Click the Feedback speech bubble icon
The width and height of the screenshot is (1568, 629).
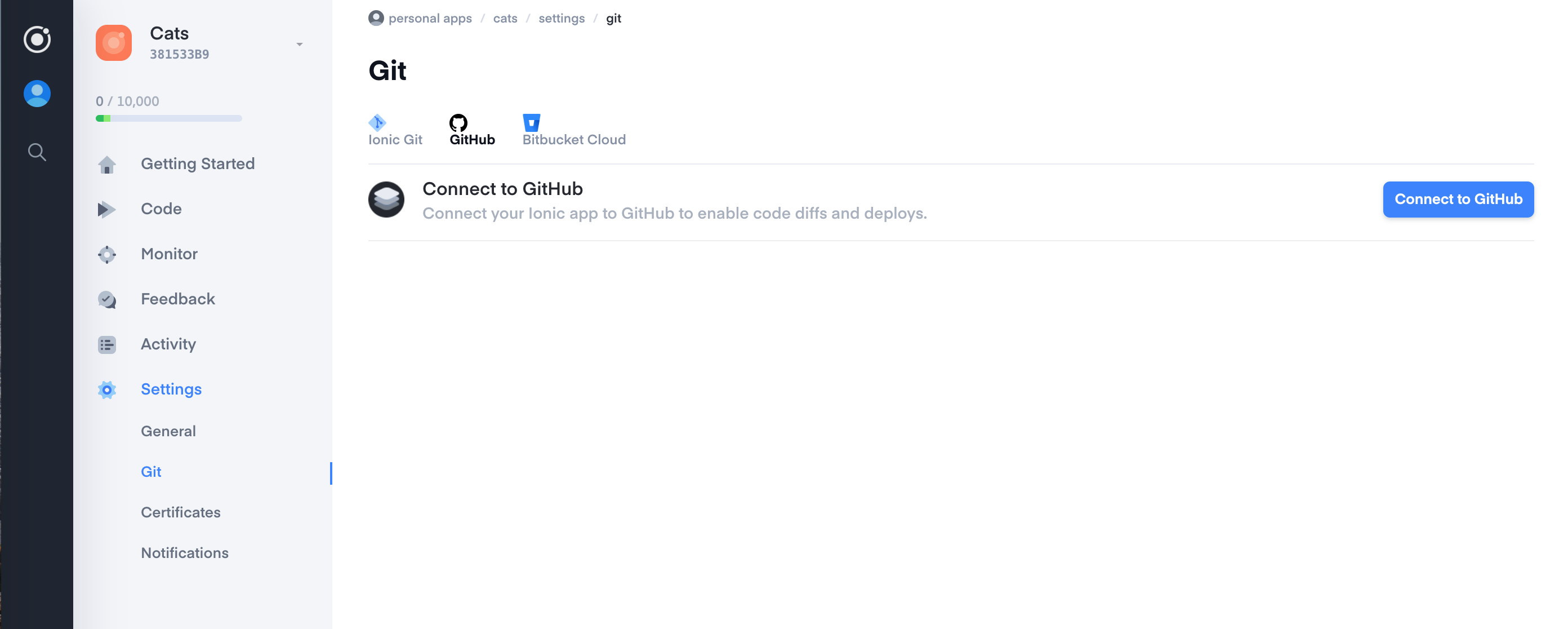coord(106,299)
